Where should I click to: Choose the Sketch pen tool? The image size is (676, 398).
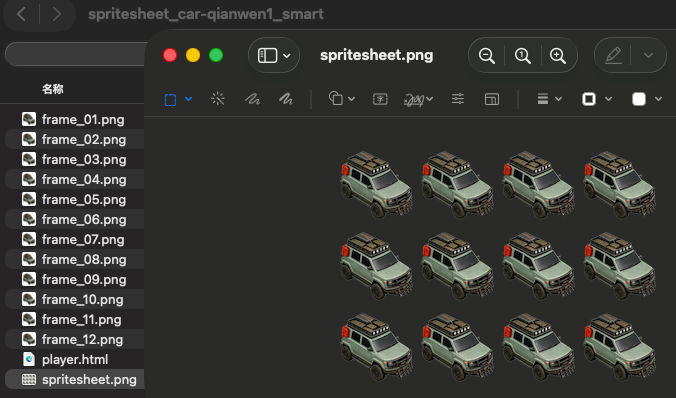tap(252, 100)
